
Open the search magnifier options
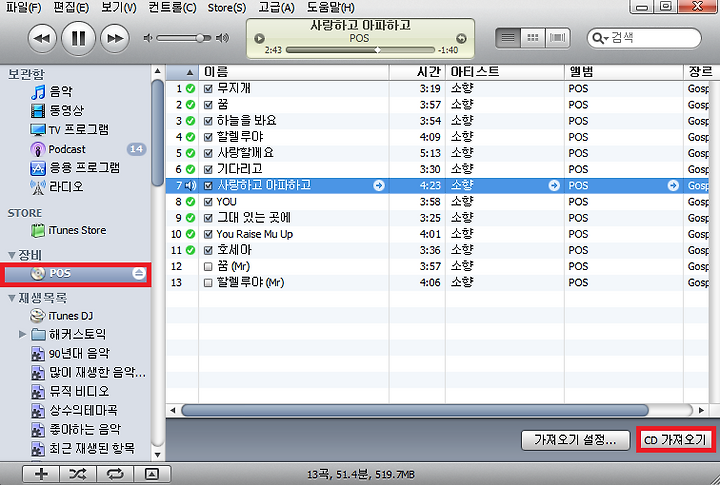(x=600, y=38)
